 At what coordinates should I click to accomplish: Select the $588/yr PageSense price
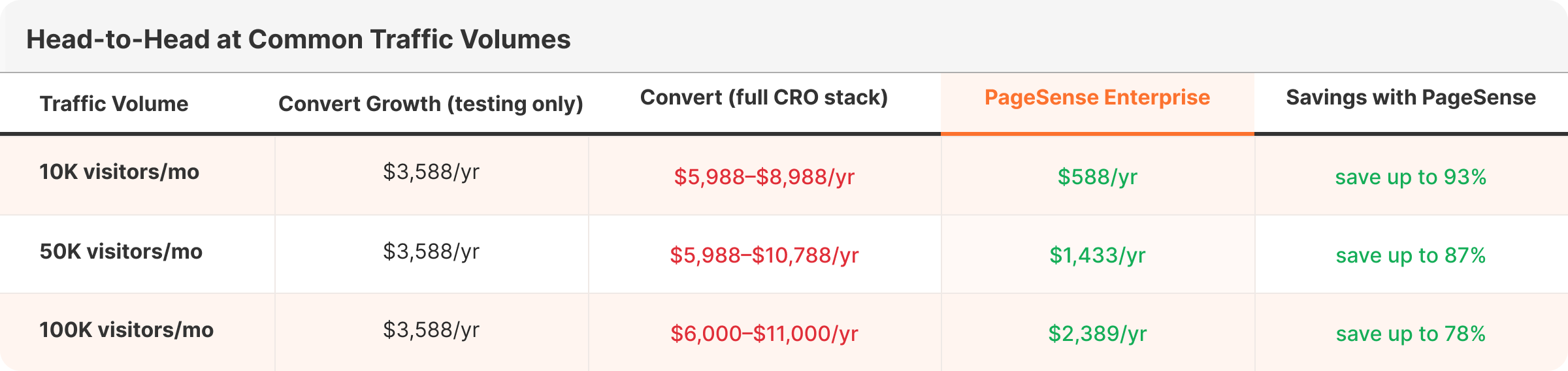point(1098,177)
